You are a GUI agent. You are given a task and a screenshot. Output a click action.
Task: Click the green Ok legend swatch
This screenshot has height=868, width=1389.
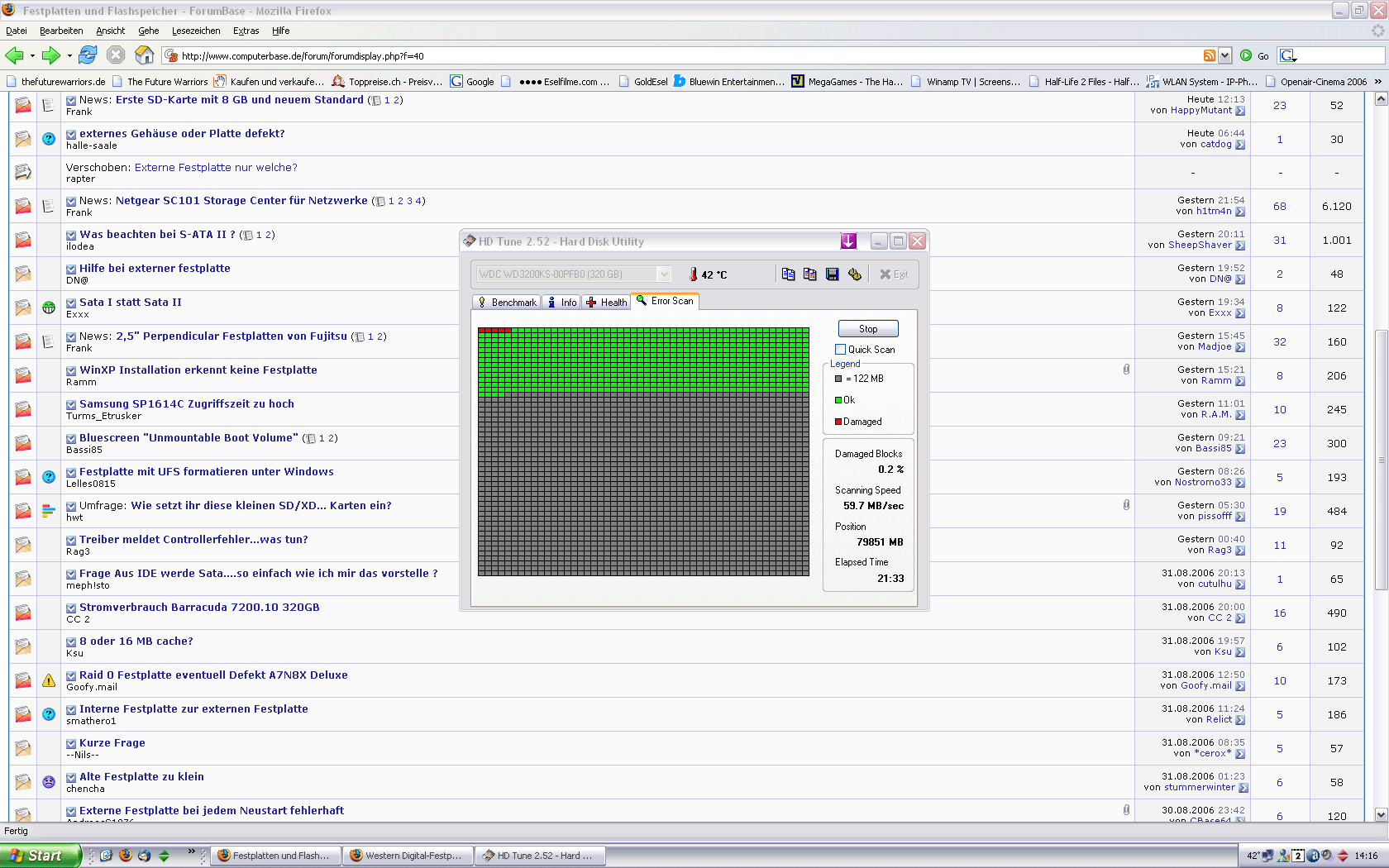click(838, 400)
